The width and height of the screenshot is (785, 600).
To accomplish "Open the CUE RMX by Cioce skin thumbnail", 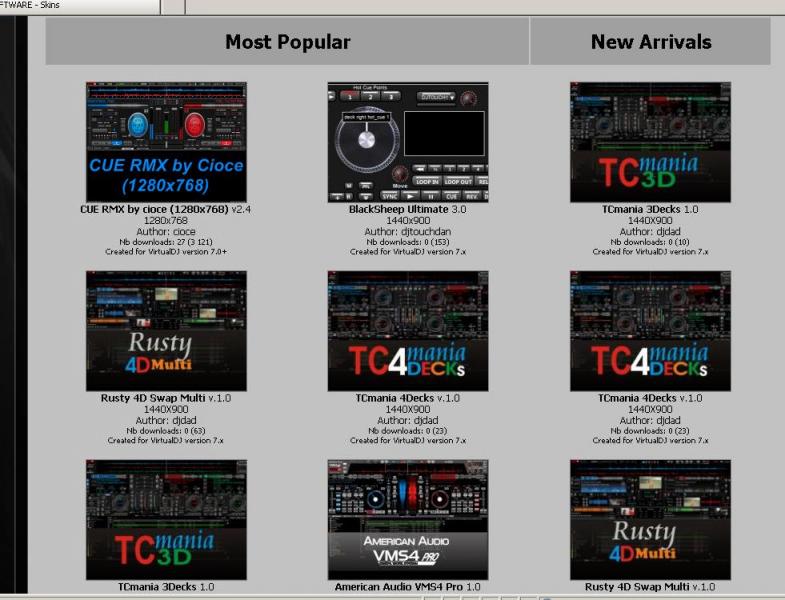I will click(166, 142).
